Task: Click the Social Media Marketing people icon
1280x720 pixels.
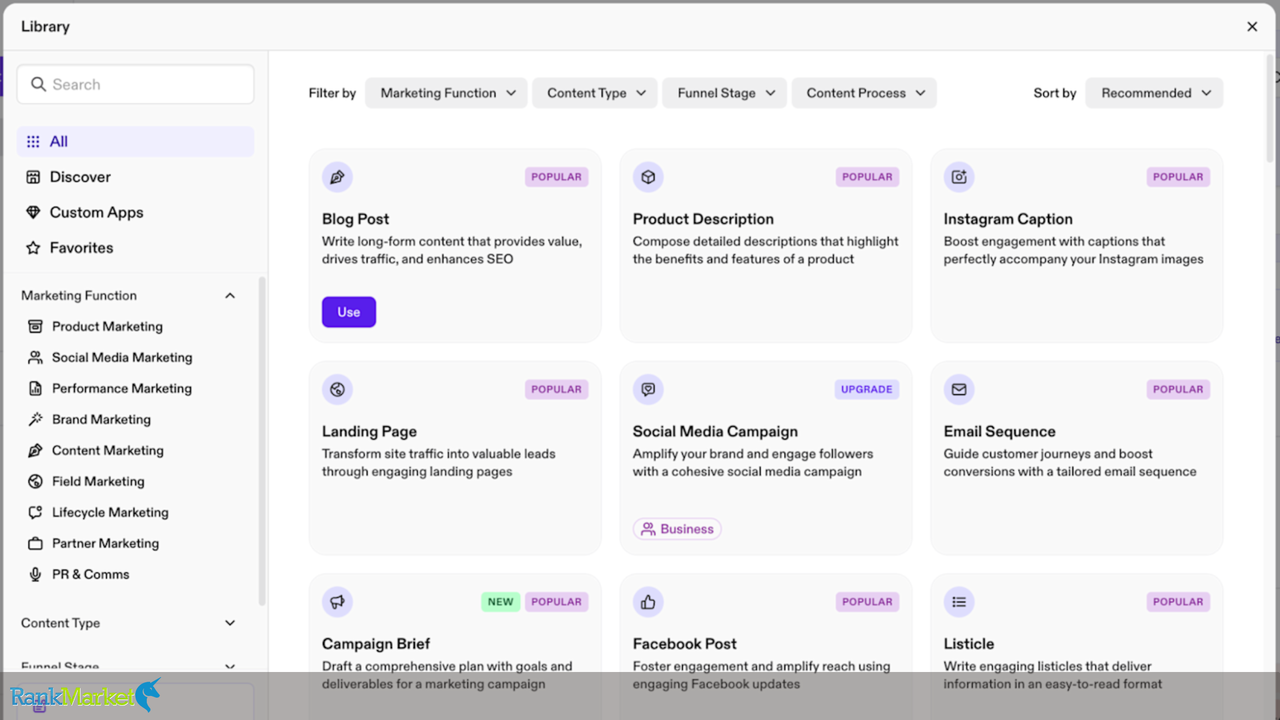Action: click(x=35, y=357)
